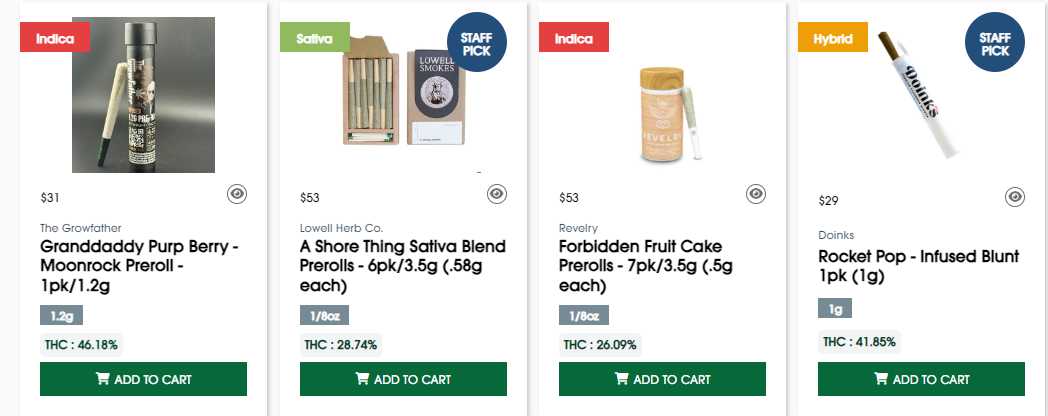Select 1/8oz size on Lowell Herb product
The height and width of the screenshot is (416, 1048).
pyautogui.click(x=320, y=316)
